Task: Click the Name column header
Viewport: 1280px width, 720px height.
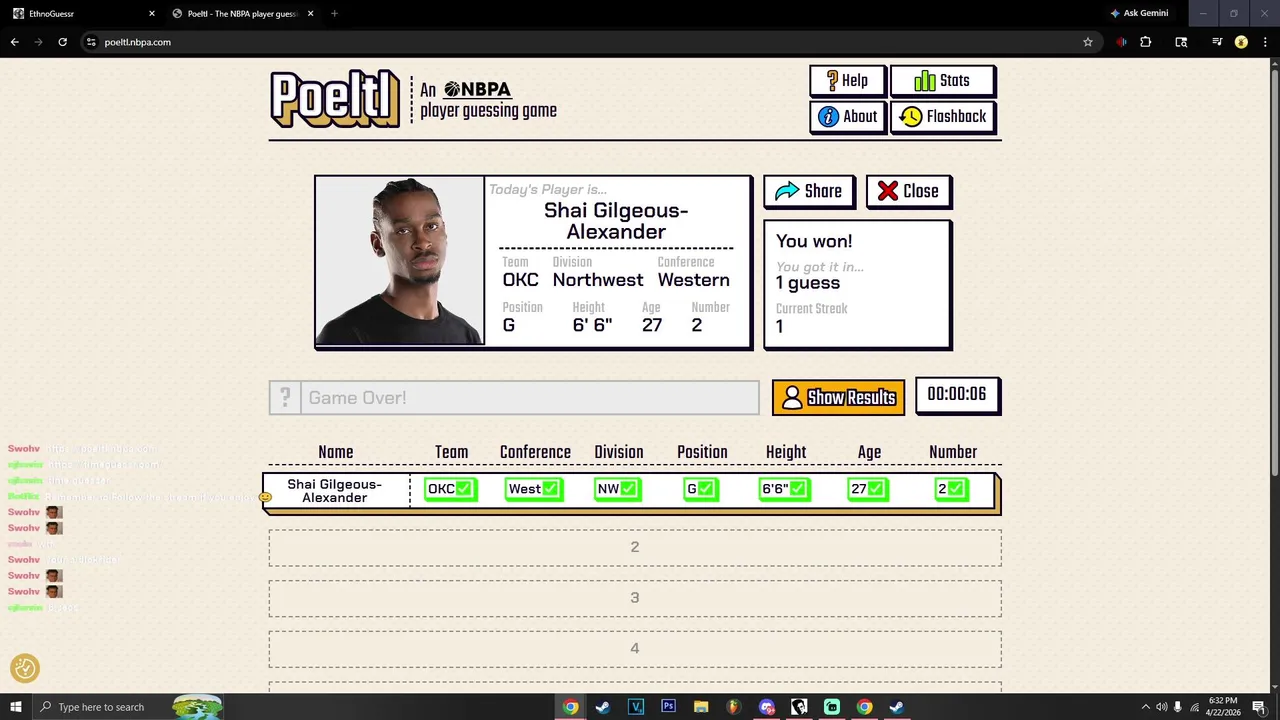Action: point(335,452)
